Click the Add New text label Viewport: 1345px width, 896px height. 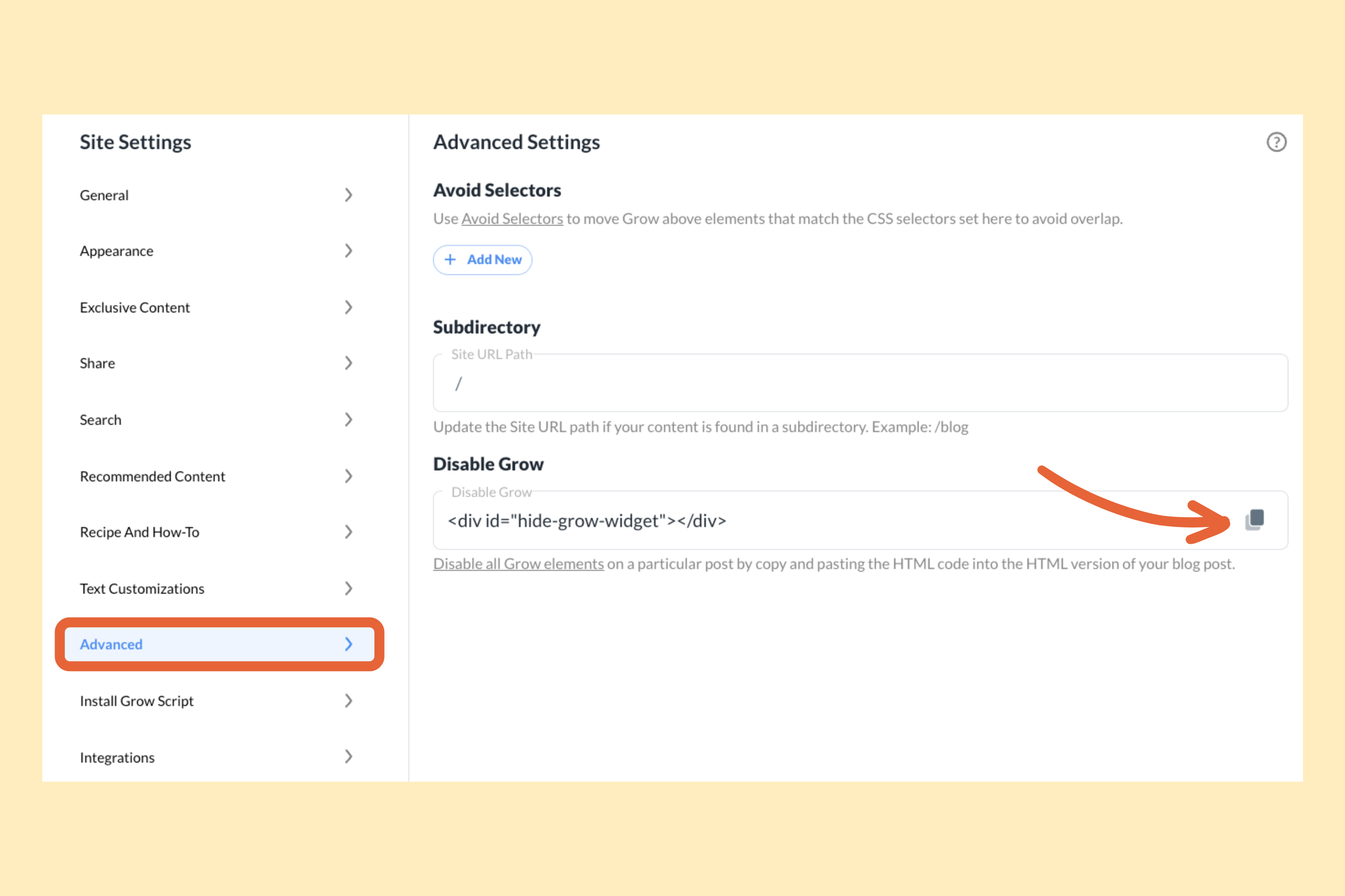[x=494, y=259]
